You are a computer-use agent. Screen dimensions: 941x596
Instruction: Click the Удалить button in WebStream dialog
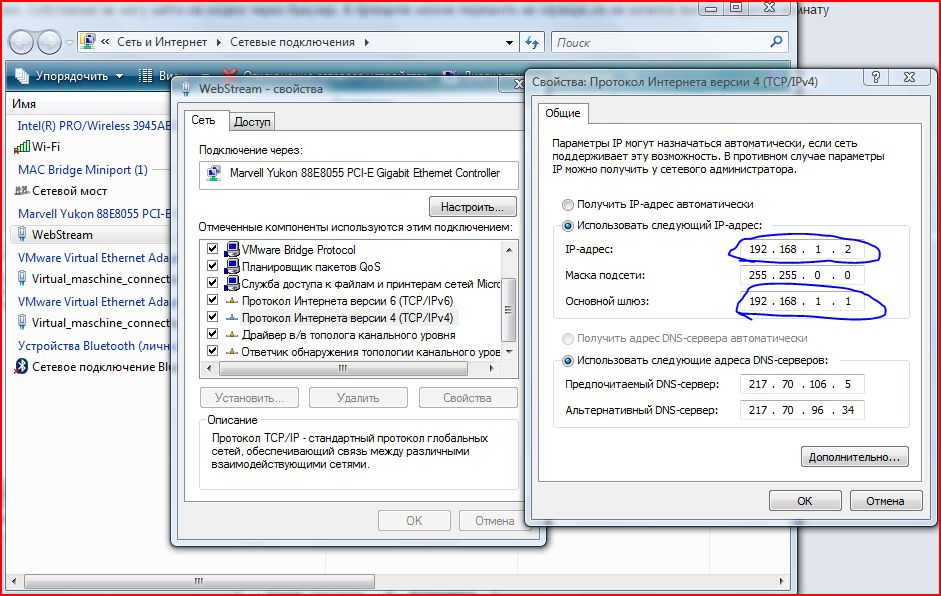pyautogui.click(x=358, y=398)
